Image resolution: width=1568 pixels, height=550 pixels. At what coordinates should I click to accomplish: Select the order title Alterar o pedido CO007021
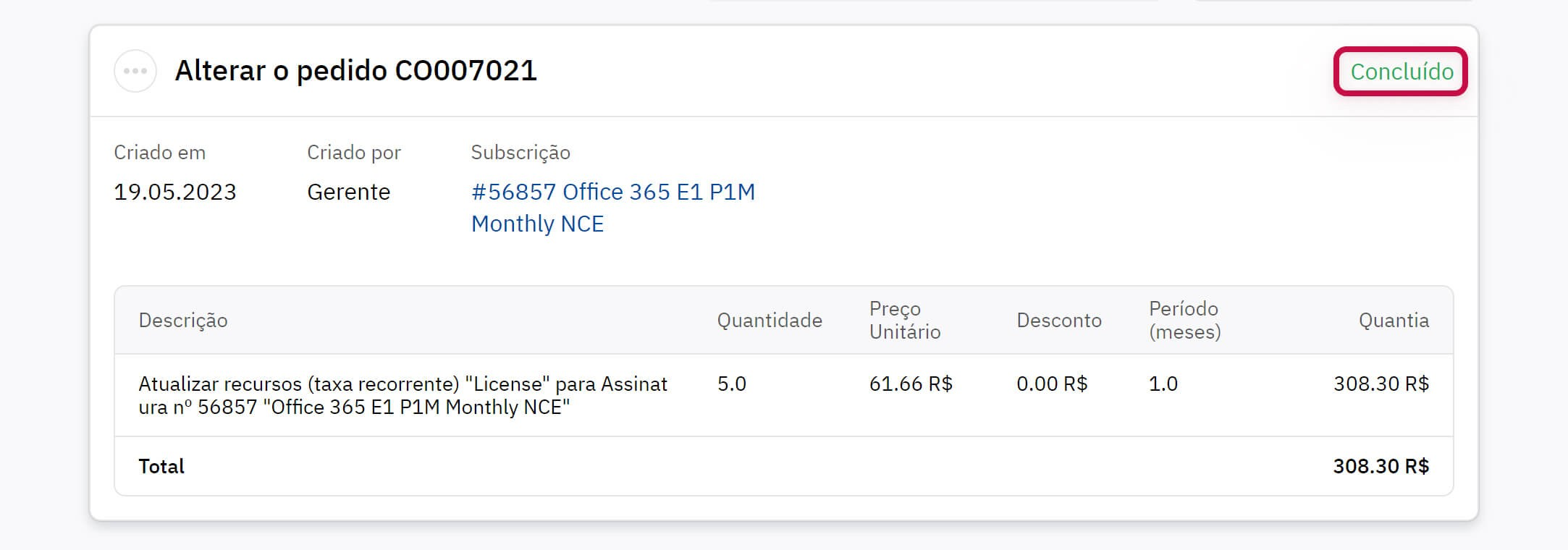click(355, 71)
